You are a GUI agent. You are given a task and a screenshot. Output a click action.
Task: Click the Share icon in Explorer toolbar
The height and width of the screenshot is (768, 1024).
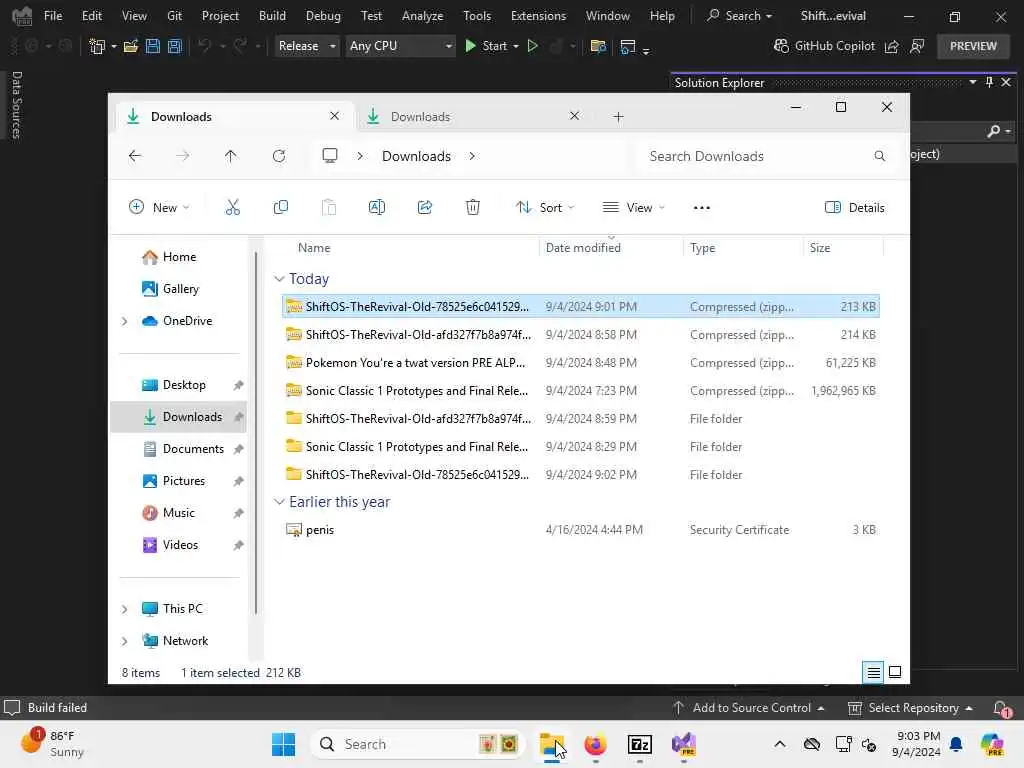click(424, 208)
